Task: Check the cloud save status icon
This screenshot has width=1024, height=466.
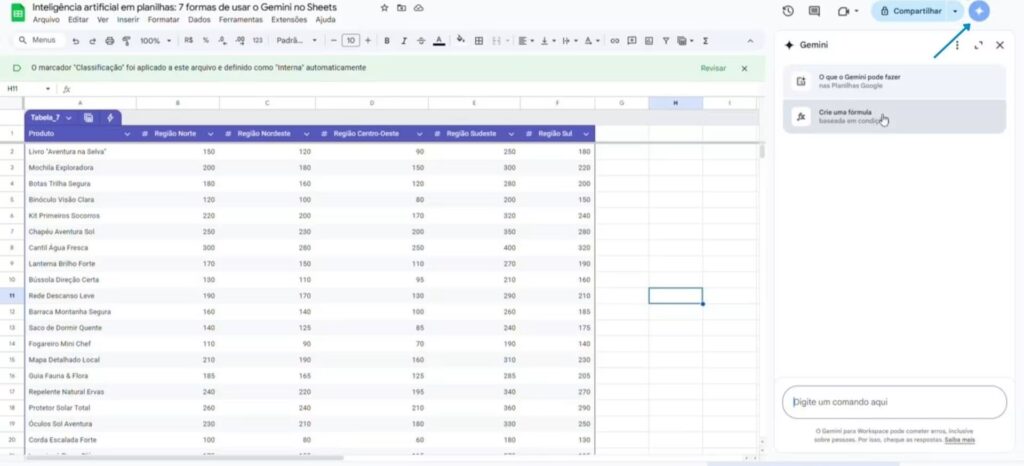Action: point(419,8)
